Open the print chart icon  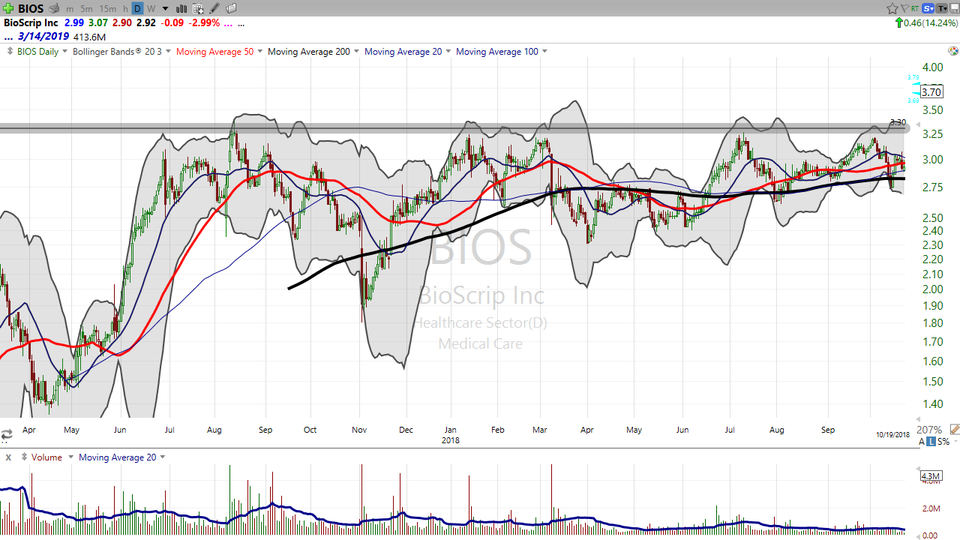pyautogui.click(x=54, y=9)
